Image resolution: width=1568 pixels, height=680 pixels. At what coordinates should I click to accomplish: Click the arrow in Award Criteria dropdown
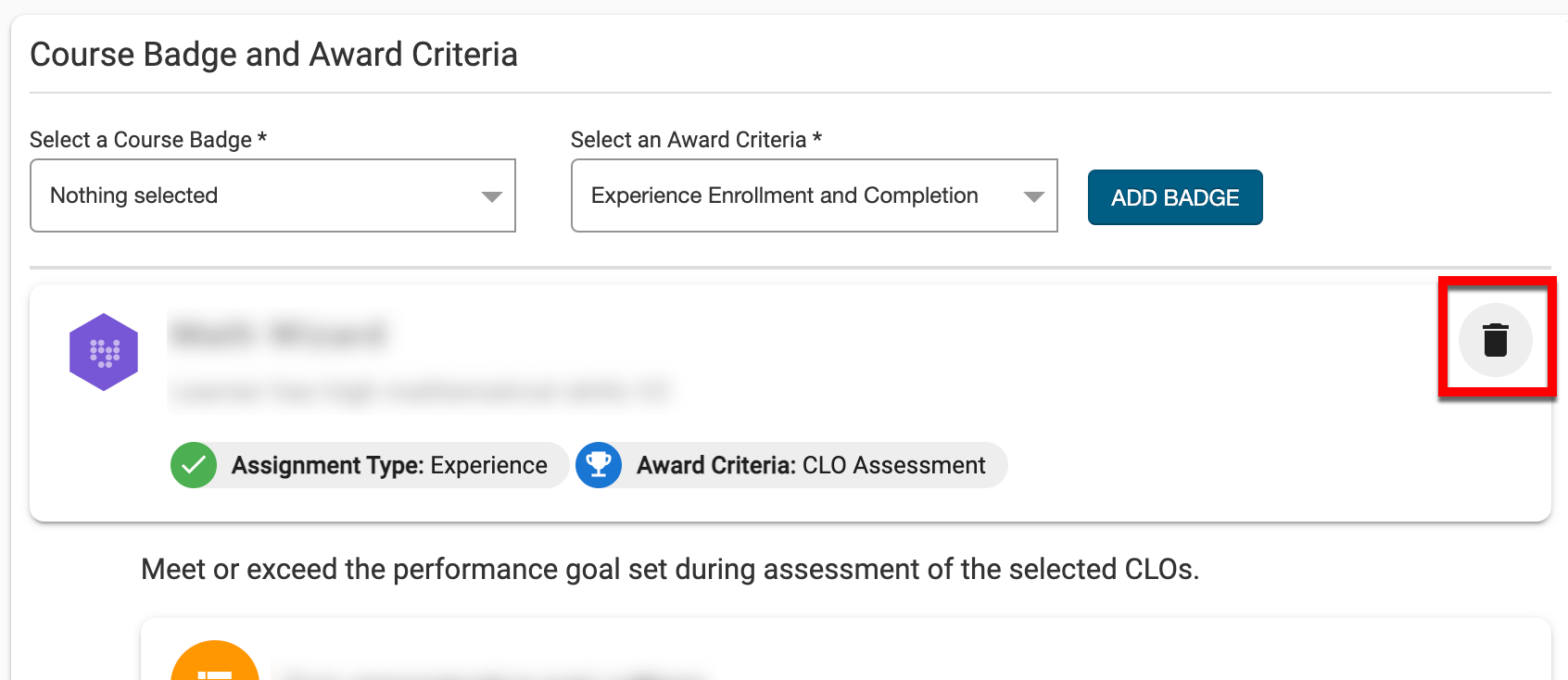[x=1033, y=196]
